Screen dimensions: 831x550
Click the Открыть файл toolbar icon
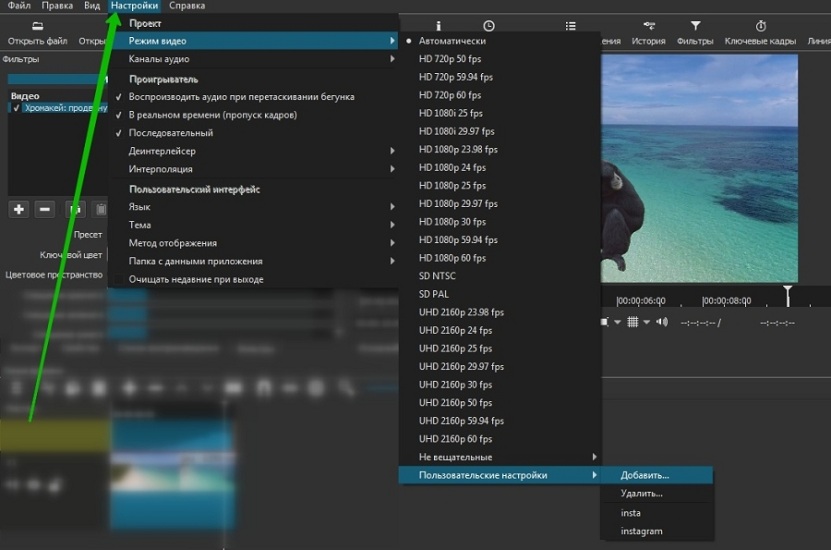(37, 26)
